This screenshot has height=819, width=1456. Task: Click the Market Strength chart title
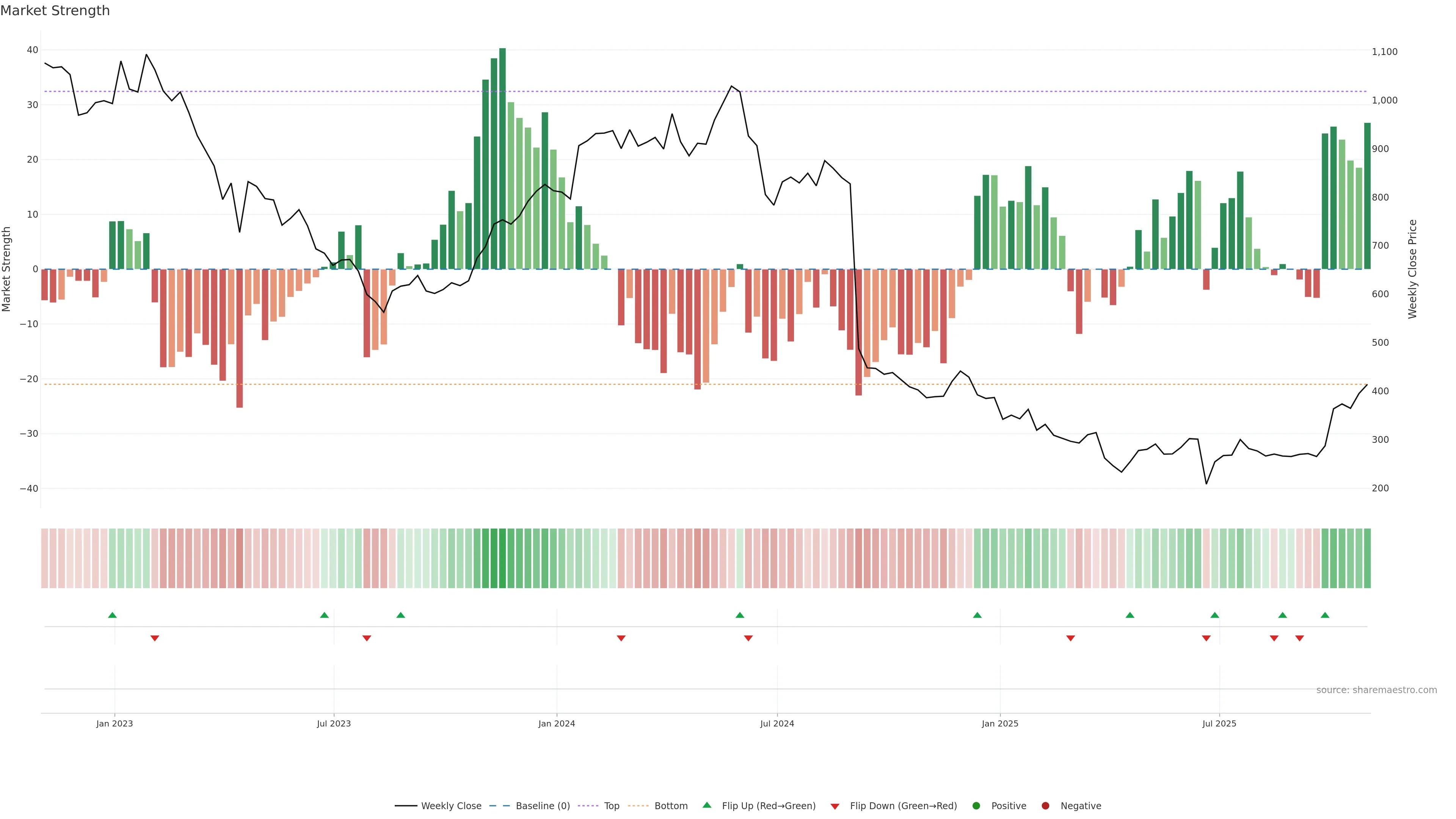55,11
